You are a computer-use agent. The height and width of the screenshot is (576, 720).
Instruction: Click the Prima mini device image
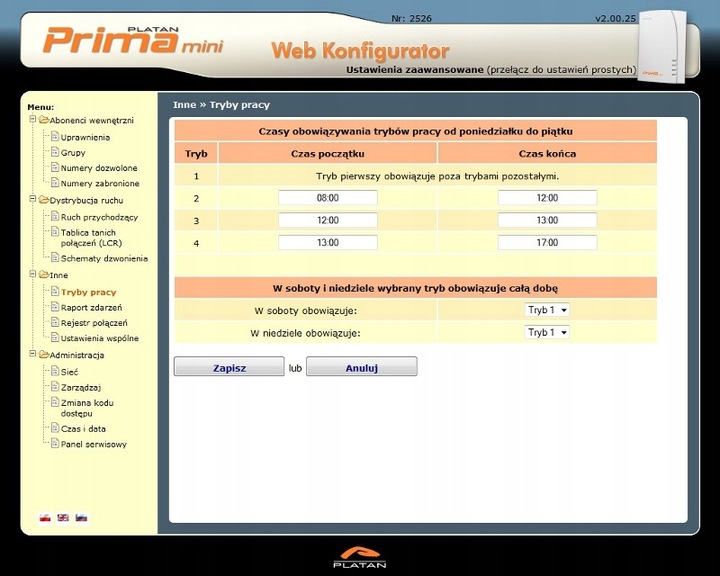tap(662, 47)
